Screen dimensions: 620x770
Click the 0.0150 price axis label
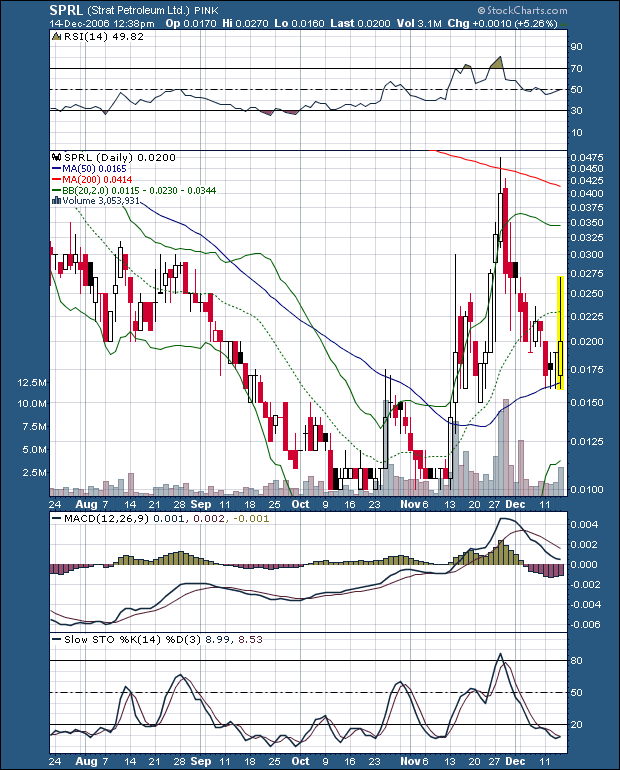(x=587, y=403)
